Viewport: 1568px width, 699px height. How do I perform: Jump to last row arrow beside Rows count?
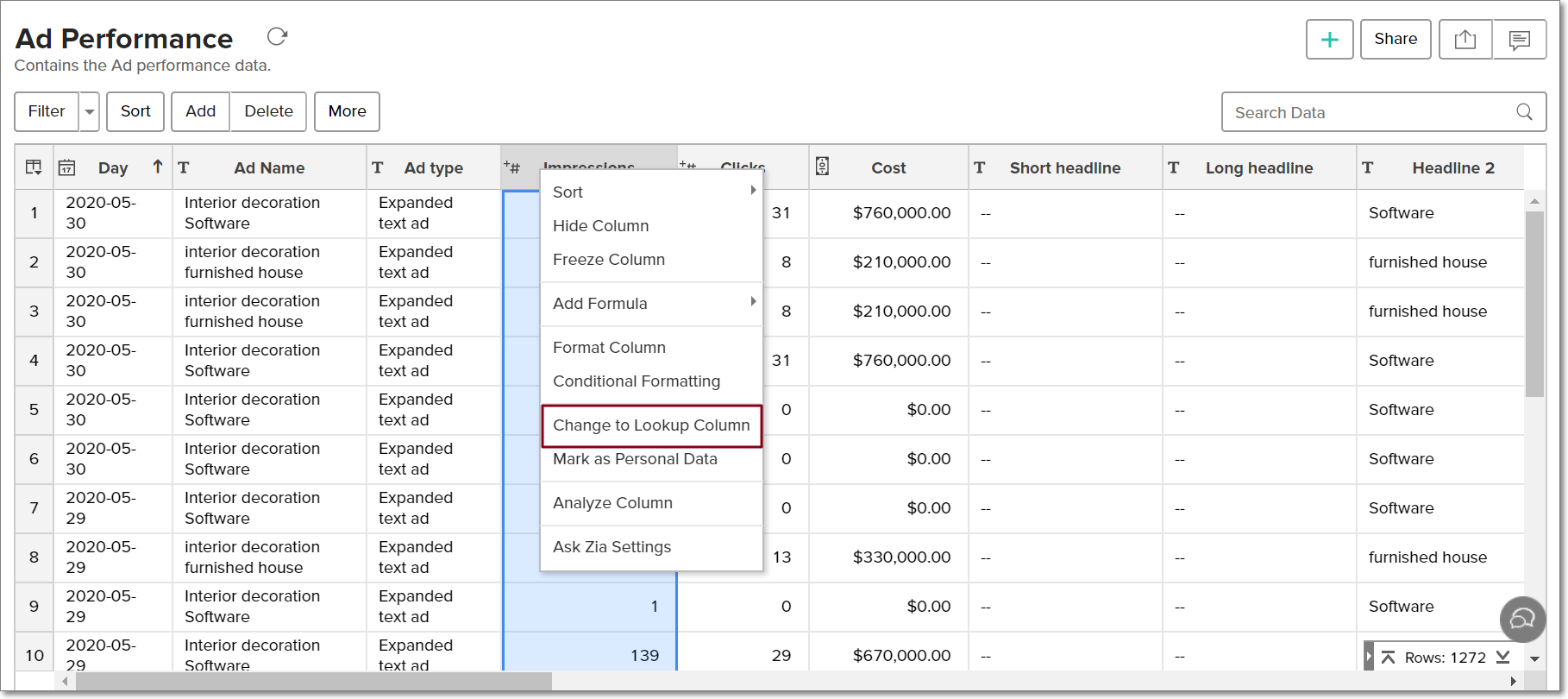(1502, 657)
